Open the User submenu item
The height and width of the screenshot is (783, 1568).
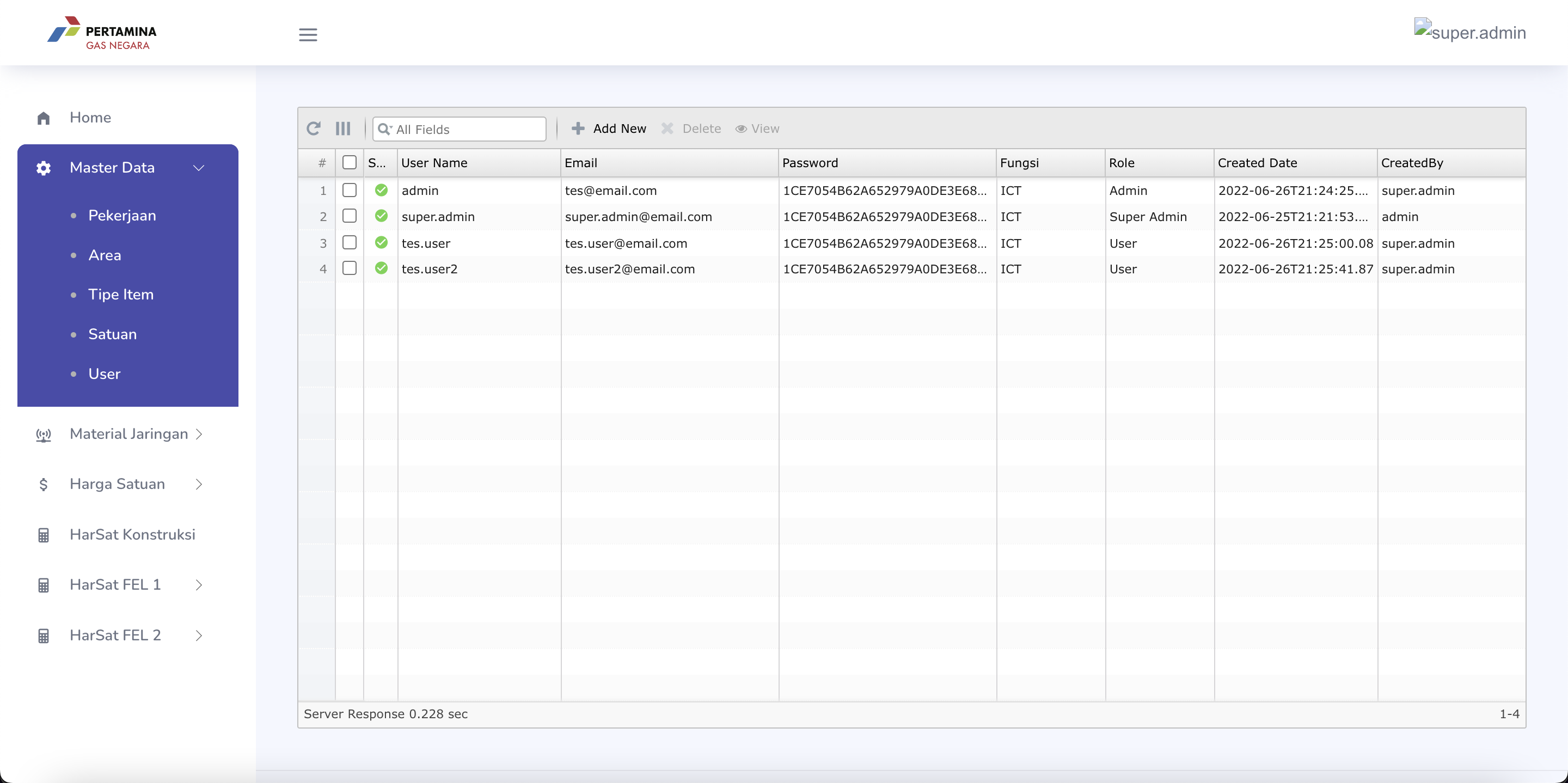point(105,374)
